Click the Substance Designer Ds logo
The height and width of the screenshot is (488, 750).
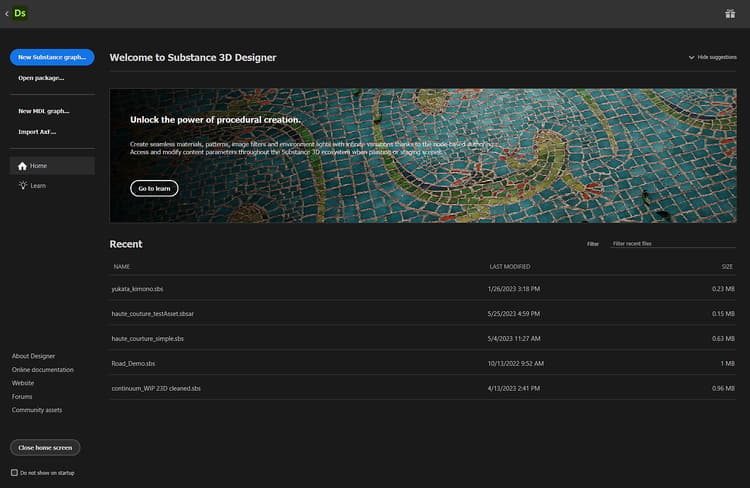(20, 13)
